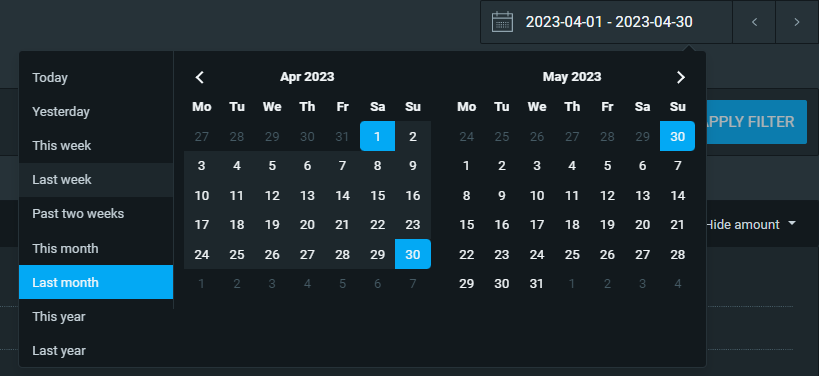Pick May 31 in the calendar
The height and width of the screenshot is (376, 819).
[x=537, y=284]
